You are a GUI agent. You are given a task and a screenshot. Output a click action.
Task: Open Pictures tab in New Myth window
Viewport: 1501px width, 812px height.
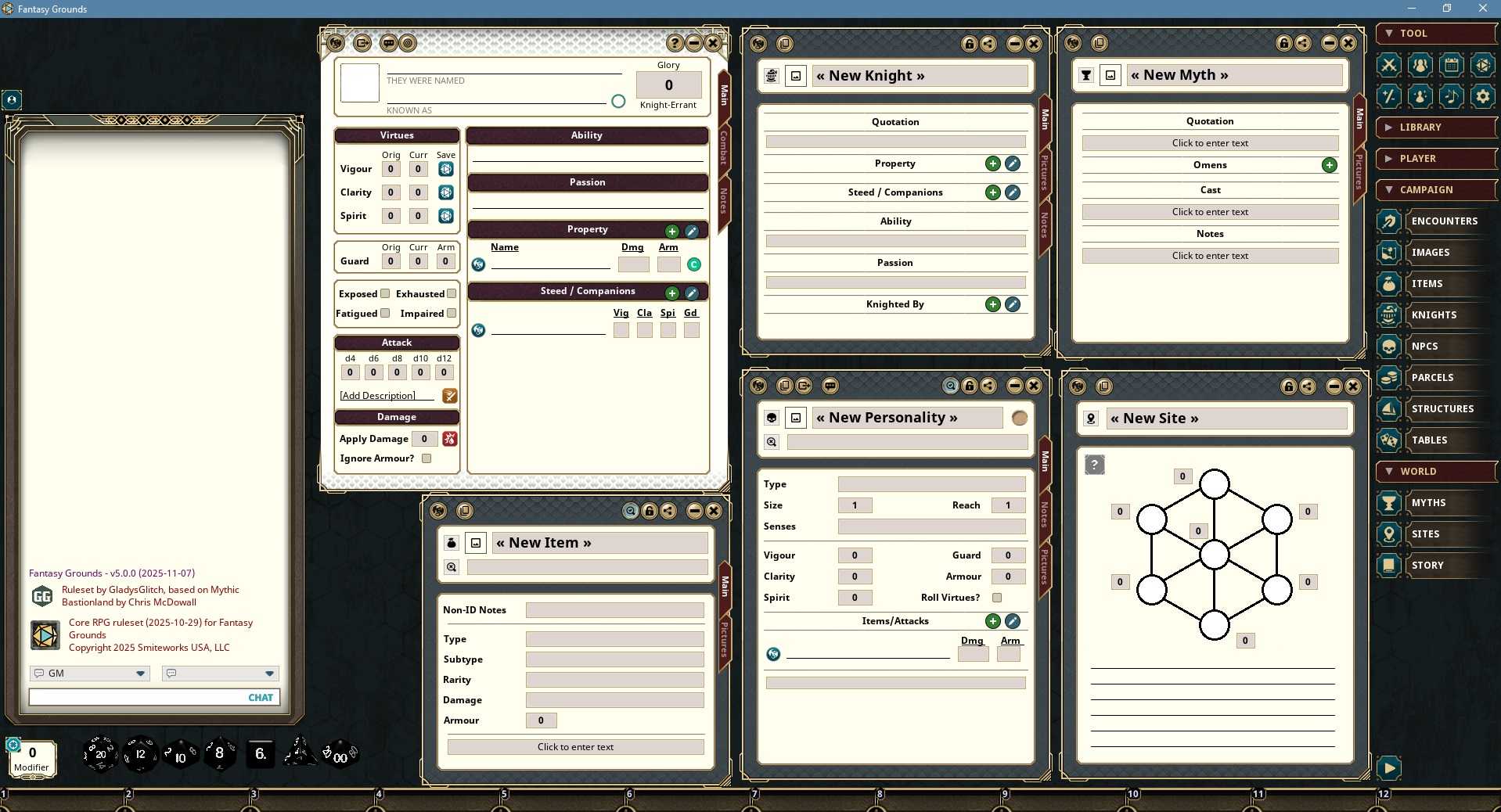(x=1359, y=171)
